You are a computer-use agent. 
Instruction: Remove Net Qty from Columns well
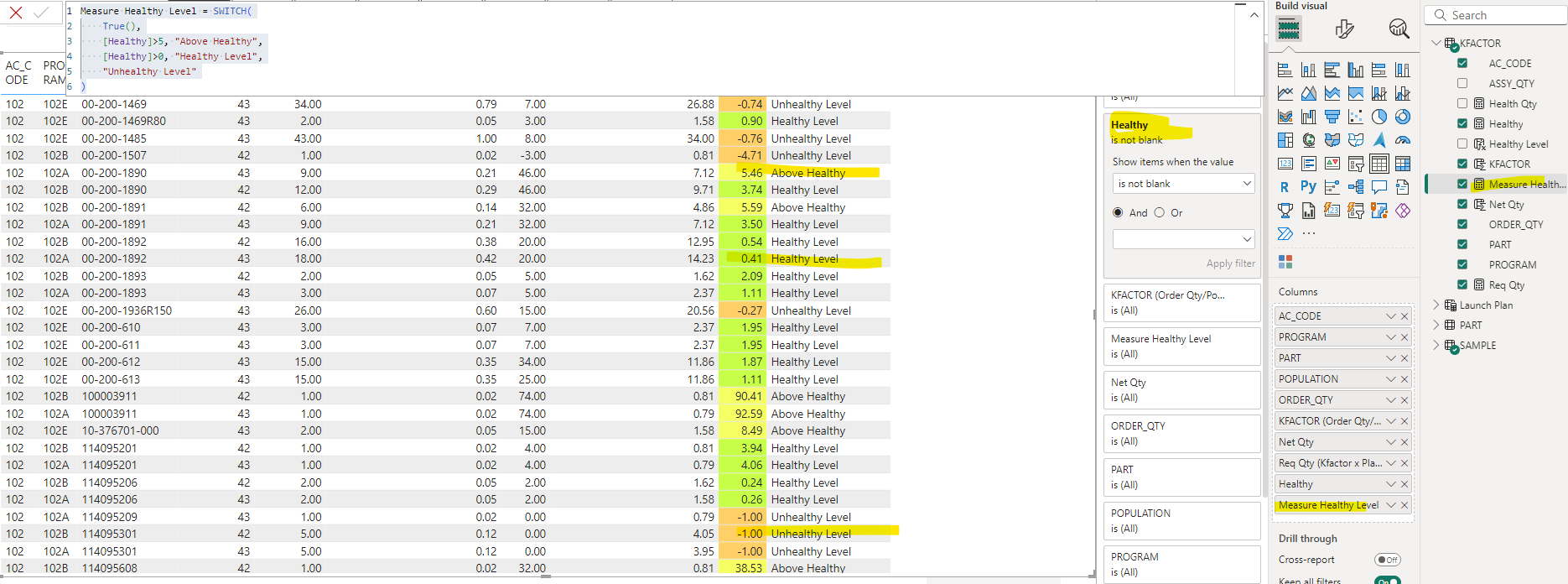[1405, 442]
